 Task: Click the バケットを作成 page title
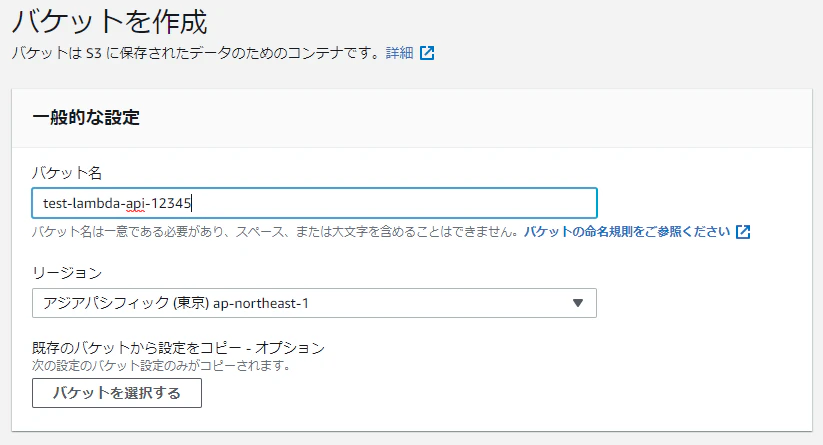pos(110,22)
